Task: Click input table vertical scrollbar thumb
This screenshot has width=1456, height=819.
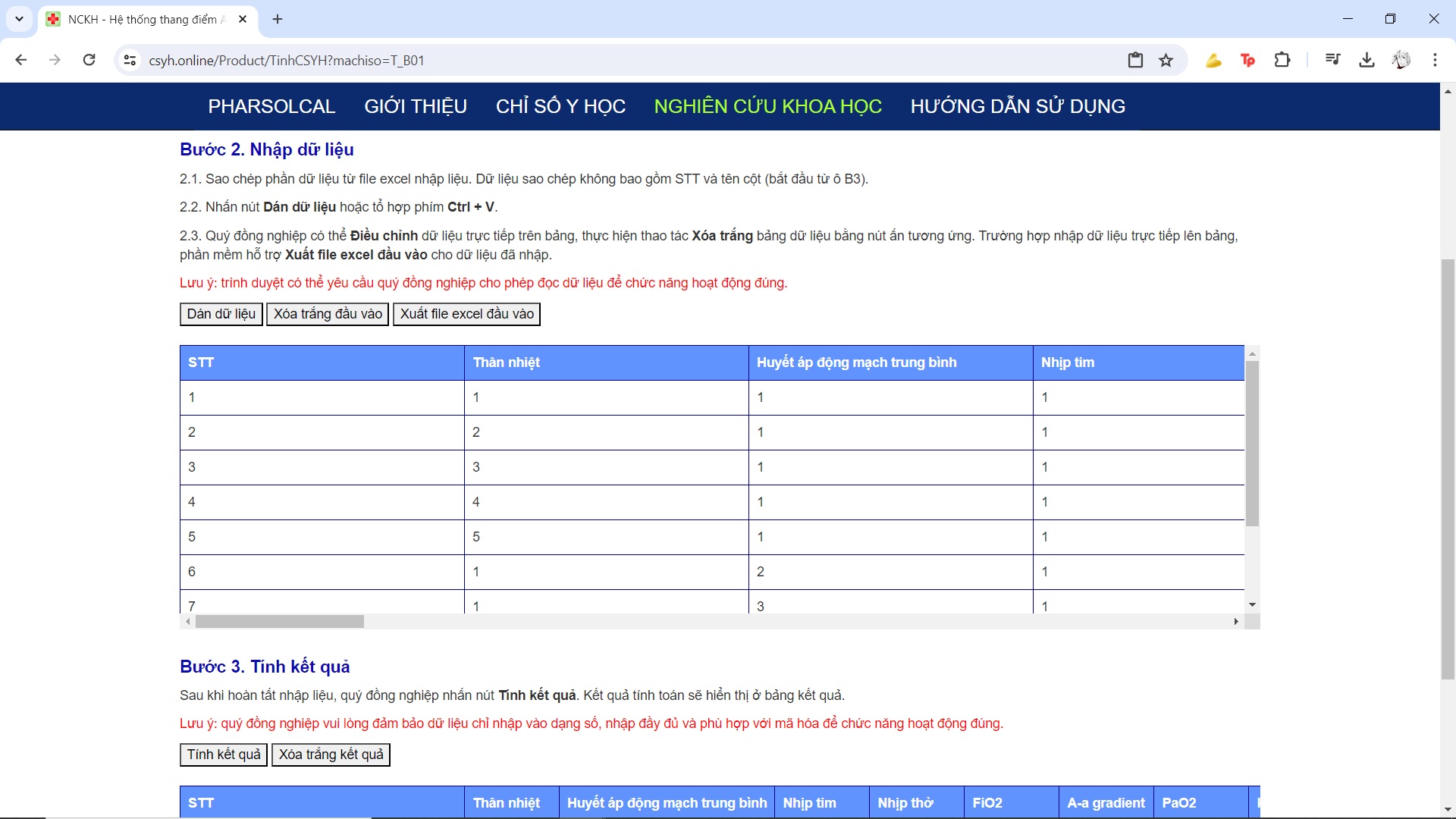Action: 1253,444
